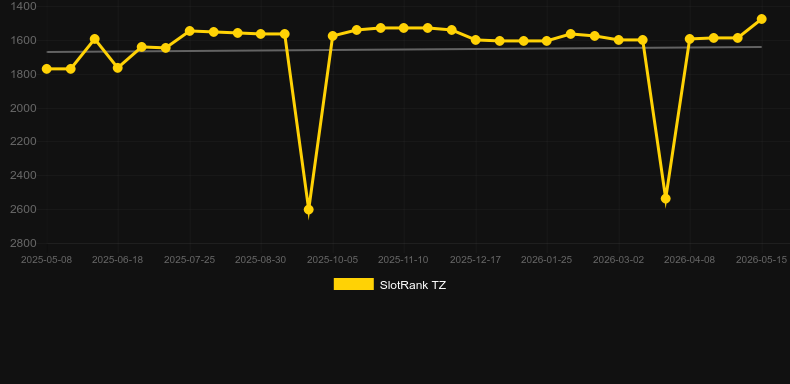The height and width of the screenshot is (384, 790).
Task: Click the y-axis label 2400
Action: pos(23,175)
